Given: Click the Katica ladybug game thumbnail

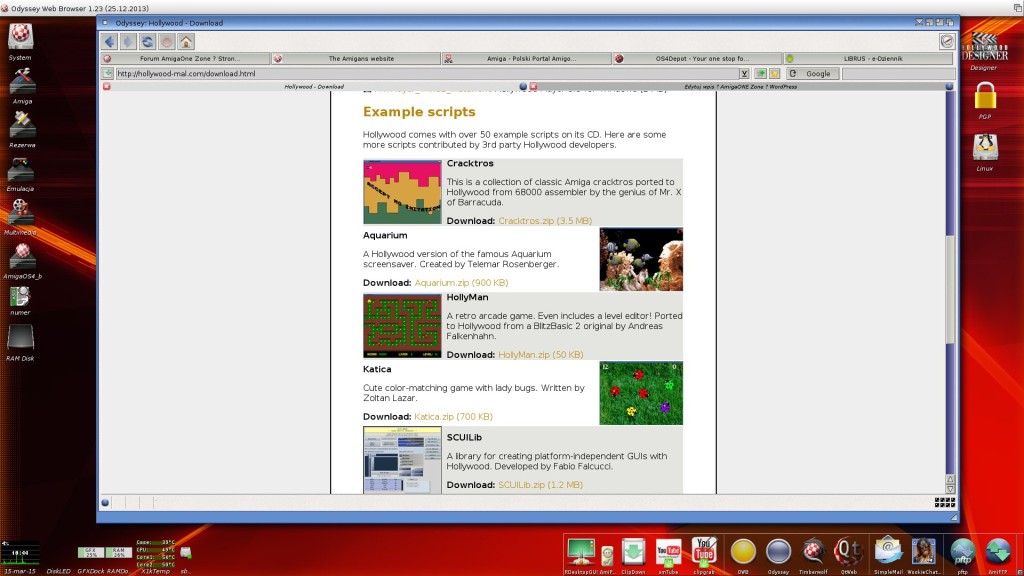Looking at the screenshot, I should pyautogui.click(x=641, y=393).
